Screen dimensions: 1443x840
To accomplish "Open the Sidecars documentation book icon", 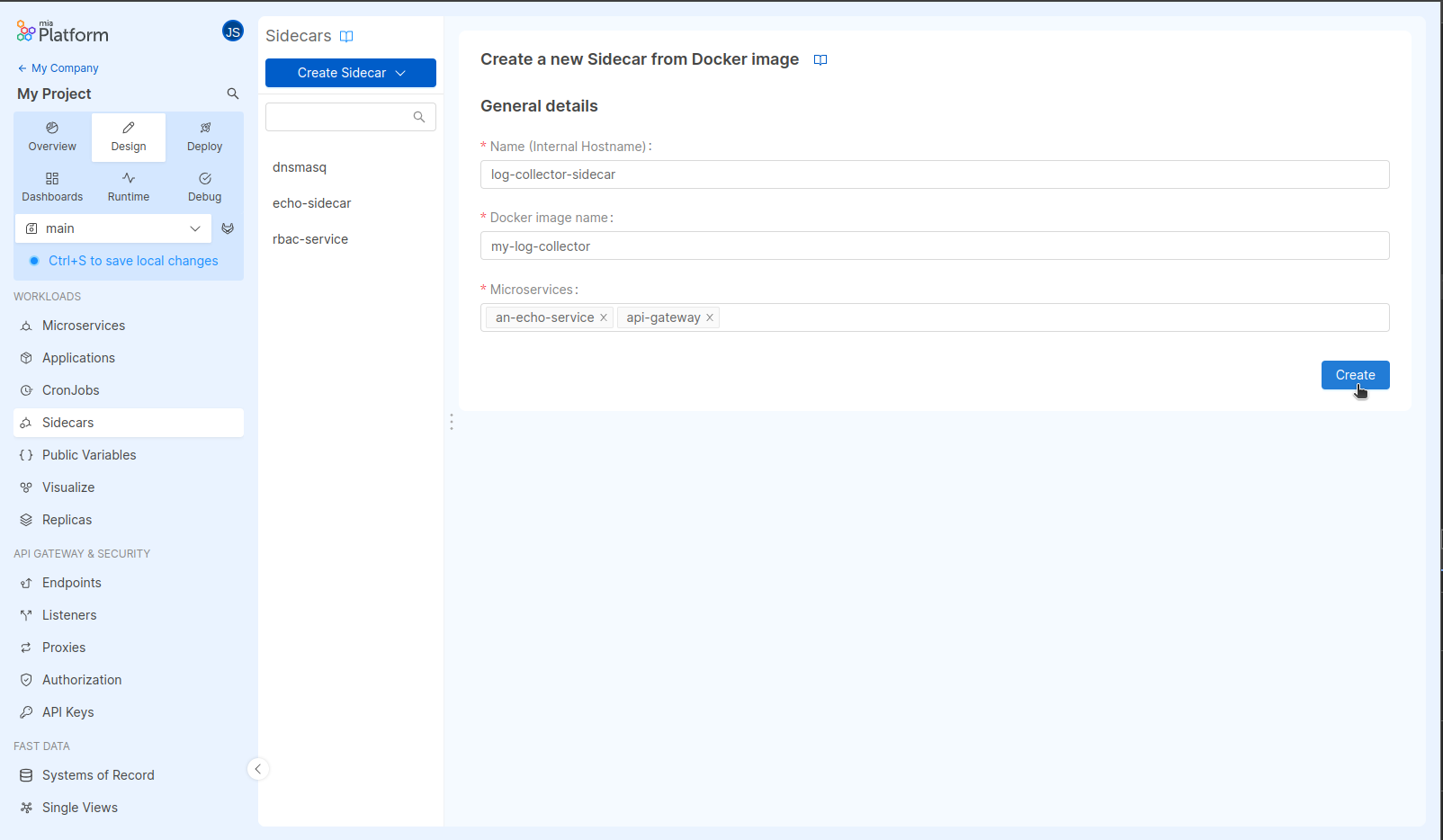I will (x=346, y=36).
